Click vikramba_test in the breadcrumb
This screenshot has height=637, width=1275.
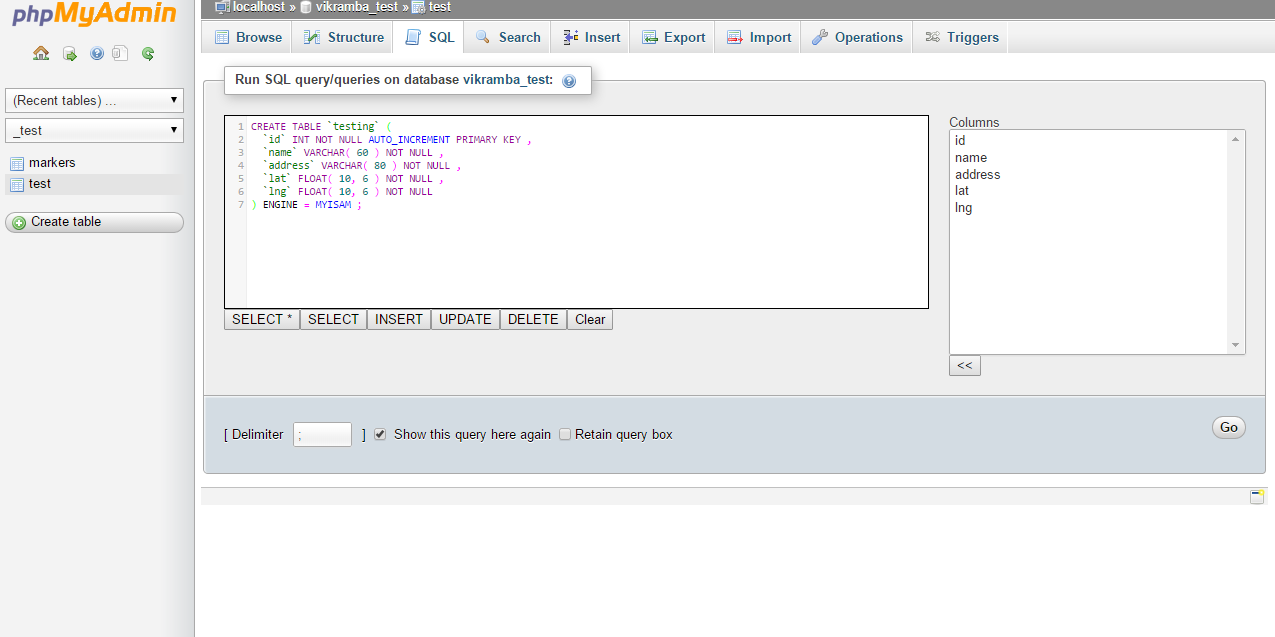click(x=357, y=7)
